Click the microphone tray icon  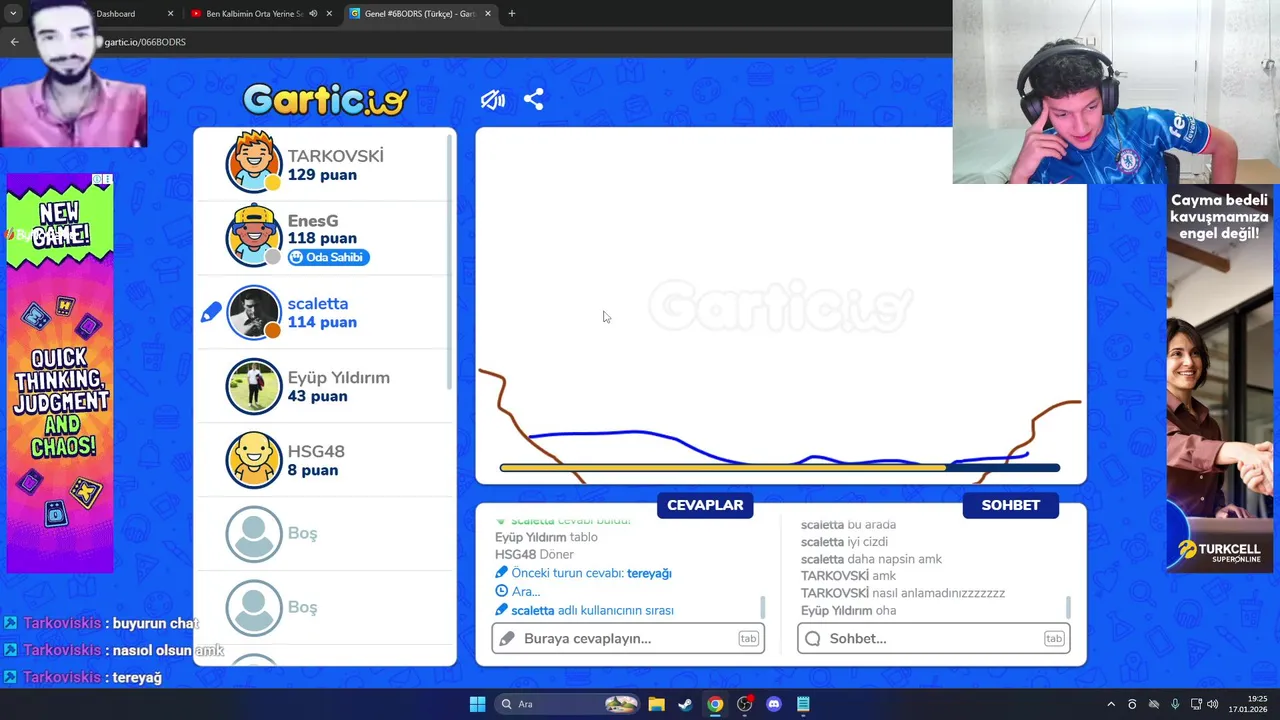[1175, 704]
